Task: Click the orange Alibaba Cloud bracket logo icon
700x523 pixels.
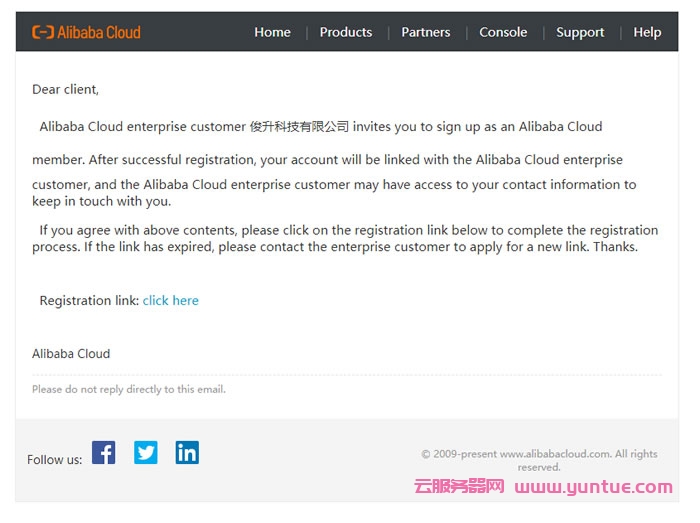Action: pyautogui.click(x=42, y=32)
